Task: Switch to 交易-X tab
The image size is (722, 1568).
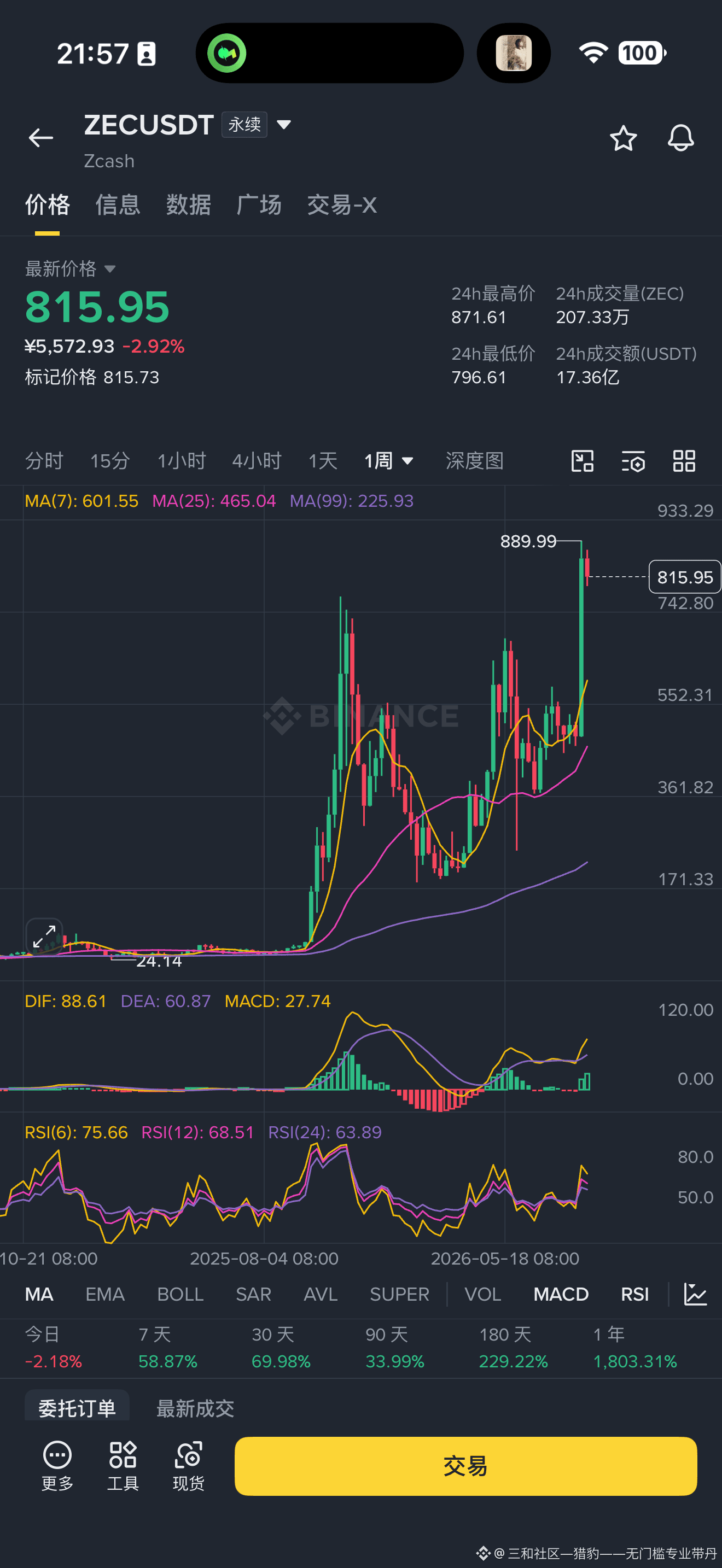Action: [x=341, y=205]
